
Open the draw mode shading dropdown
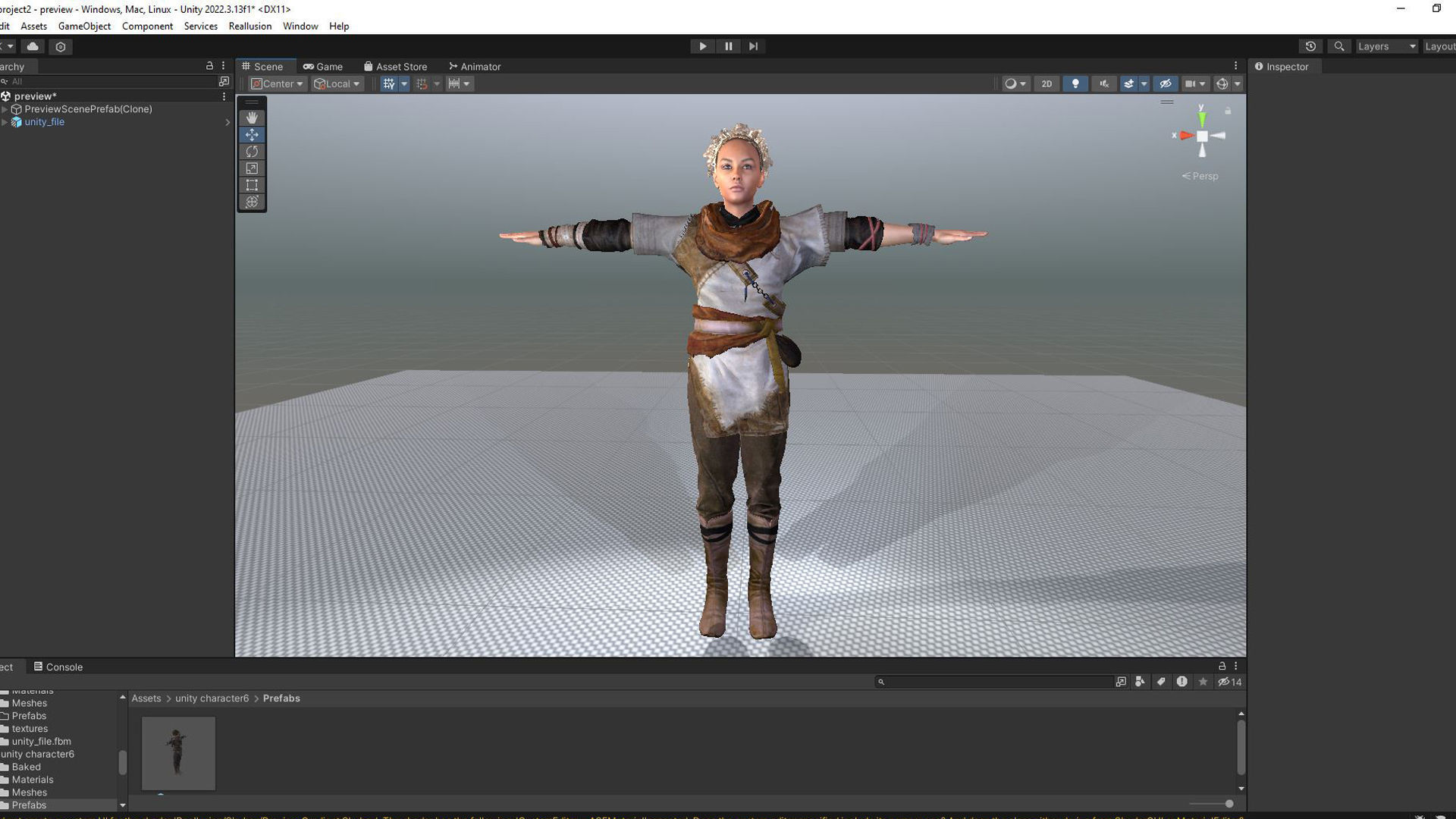[1015, 84]
